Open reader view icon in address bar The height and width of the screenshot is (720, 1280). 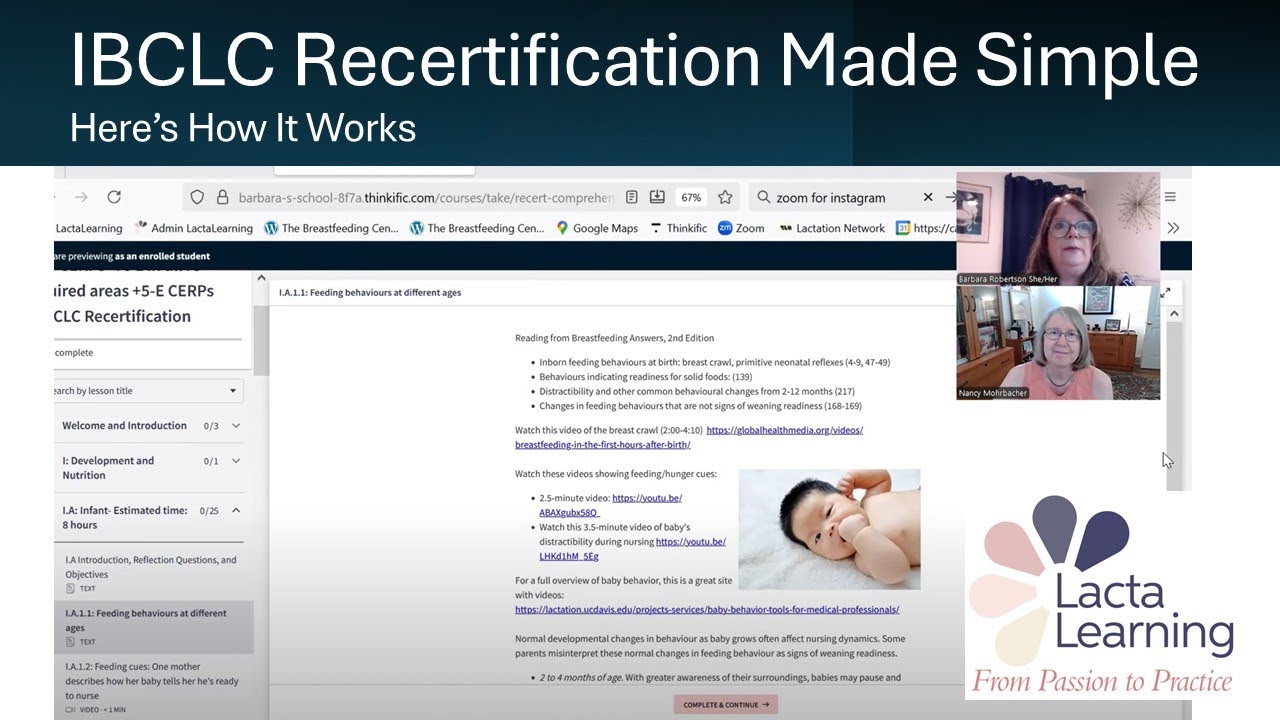632,197
